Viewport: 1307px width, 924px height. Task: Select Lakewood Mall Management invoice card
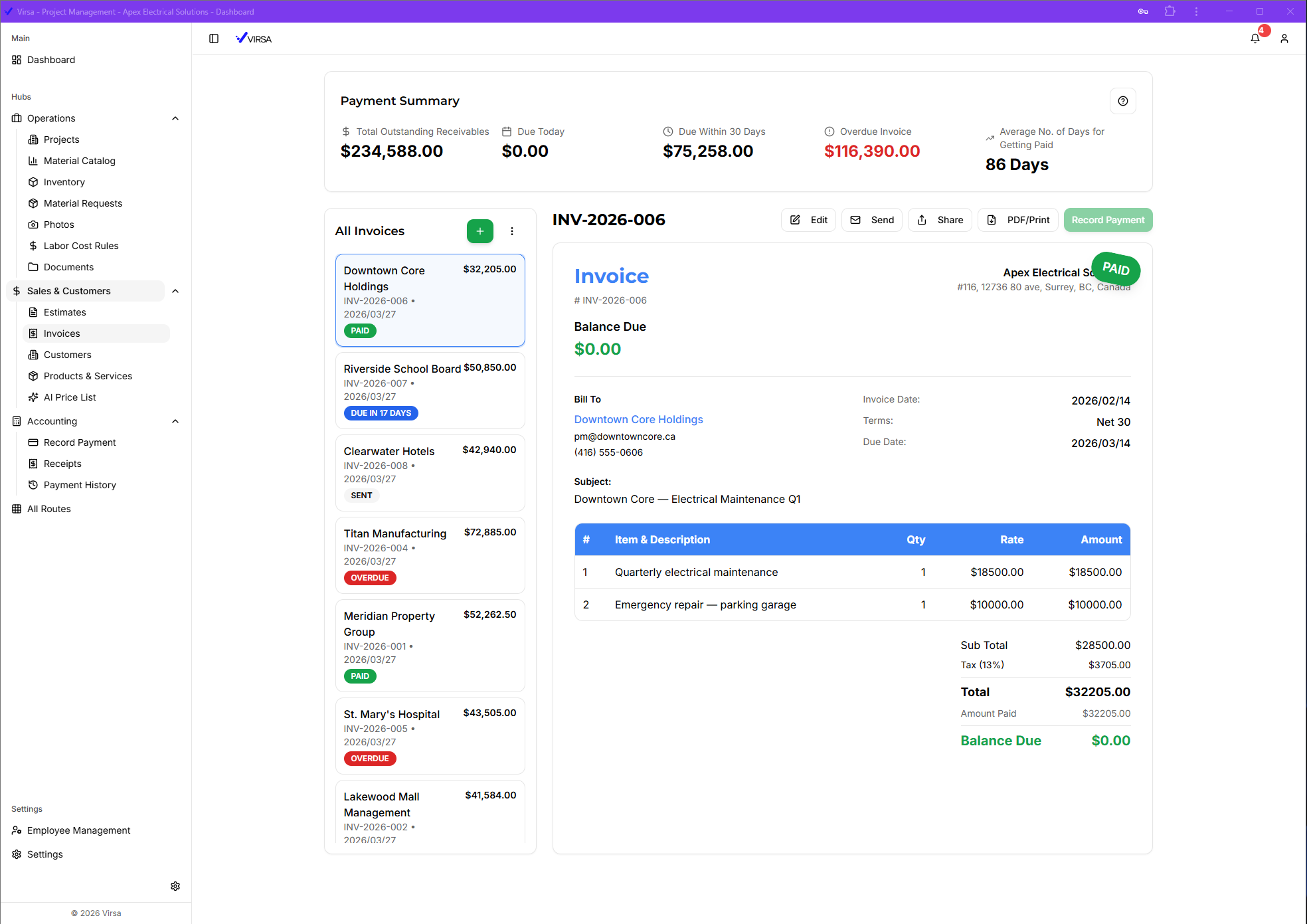430,812
